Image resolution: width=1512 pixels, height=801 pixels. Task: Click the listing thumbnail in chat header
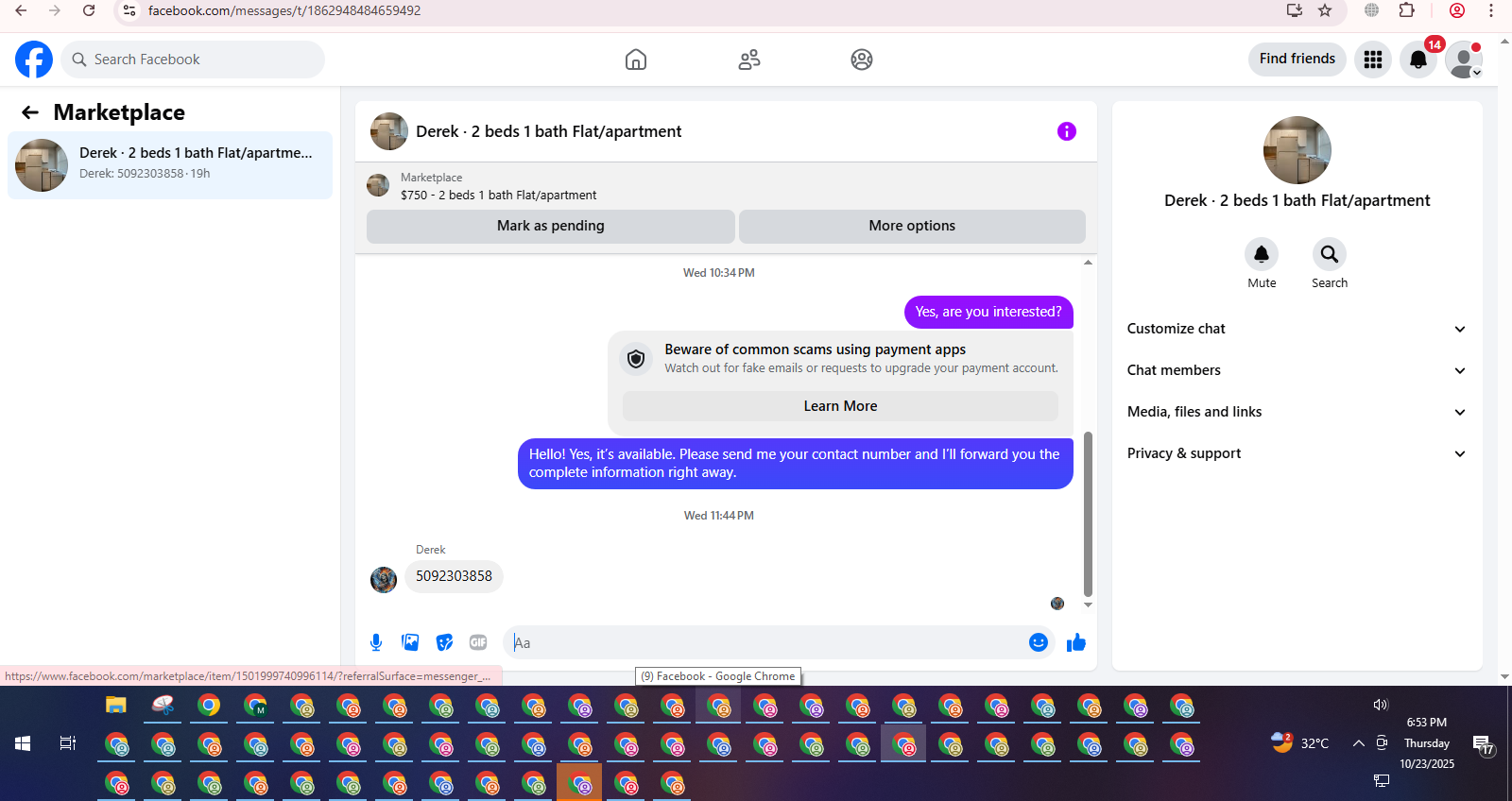(389, 131)
